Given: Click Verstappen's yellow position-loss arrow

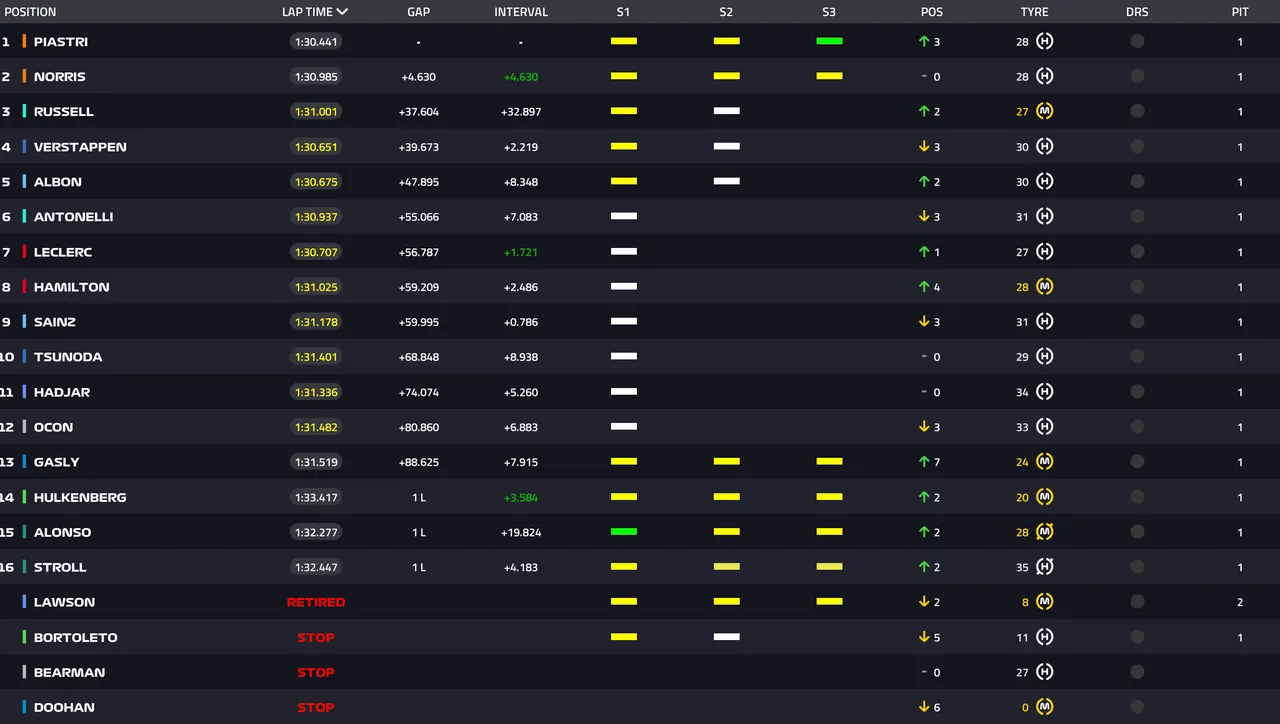Looking at the screenshot, I should point(924,147).
